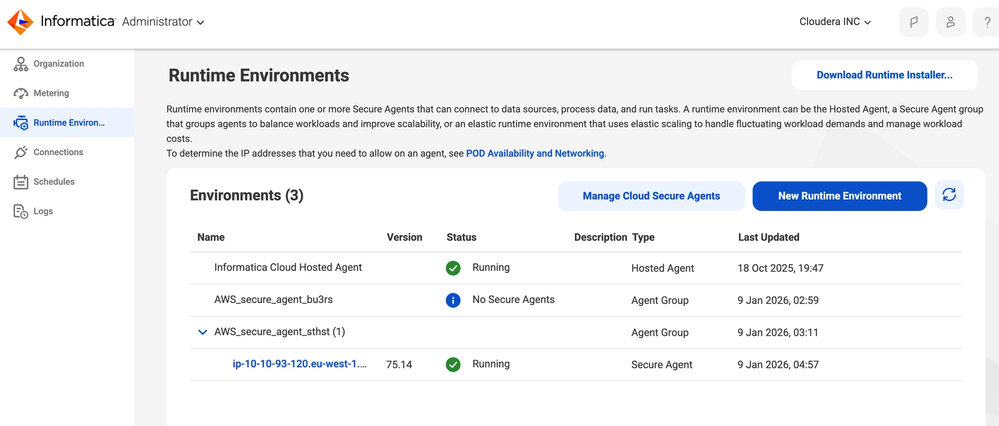Collapse the AWS_secure_agent_sthst group
The width and height of the screenshot is (999, 426).
[203, 332]
